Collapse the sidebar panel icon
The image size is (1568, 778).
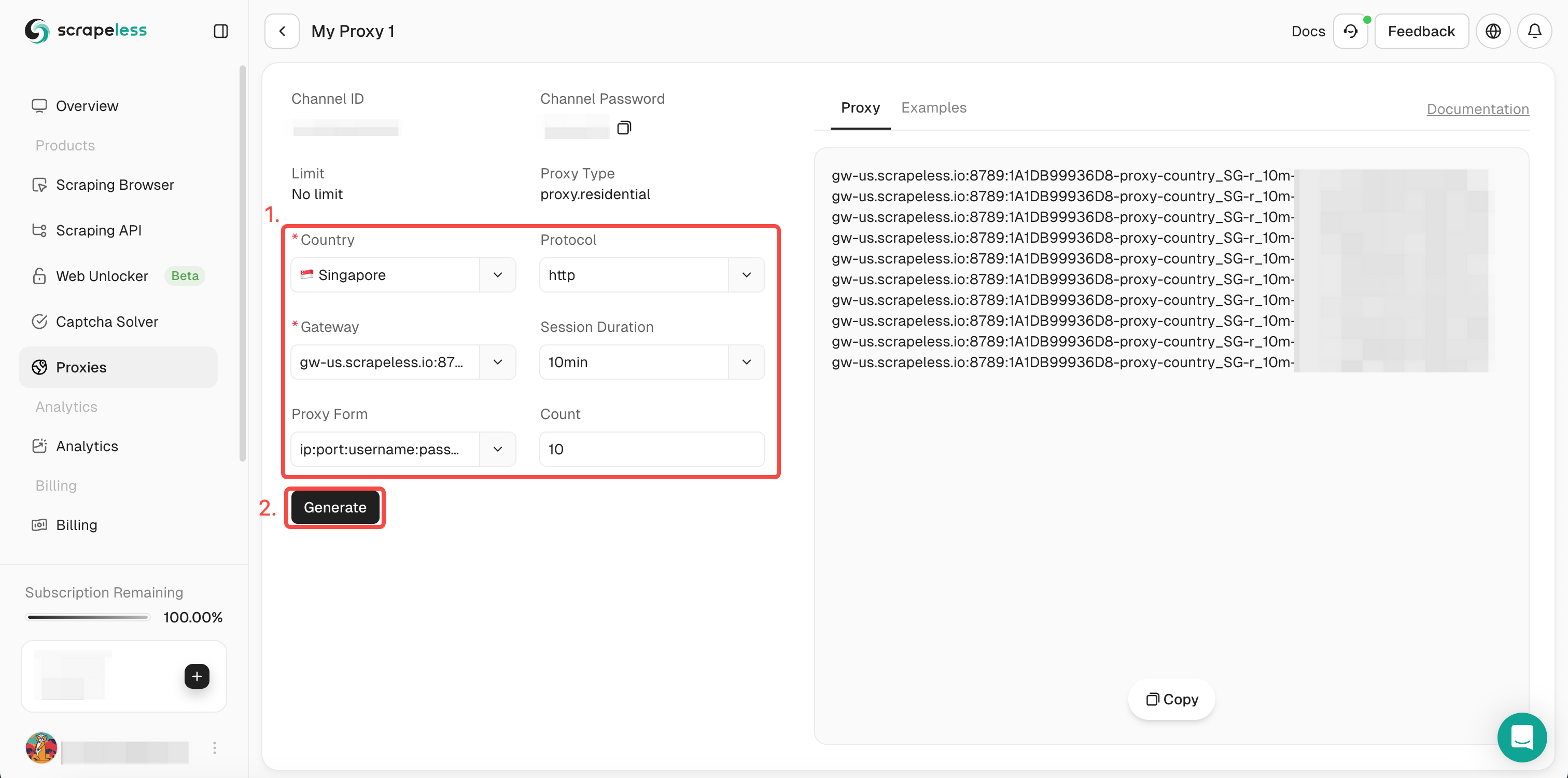221,31
